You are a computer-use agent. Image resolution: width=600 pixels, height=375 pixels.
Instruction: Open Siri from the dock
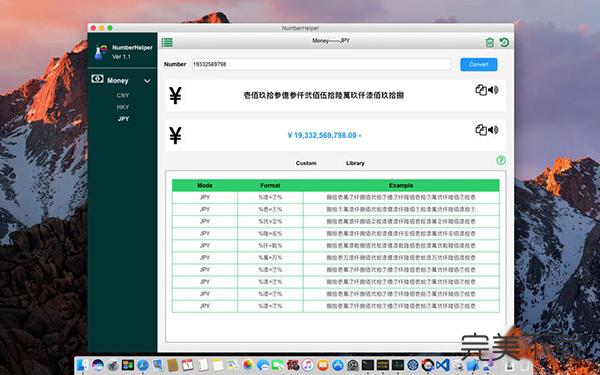tap(98, 365)
